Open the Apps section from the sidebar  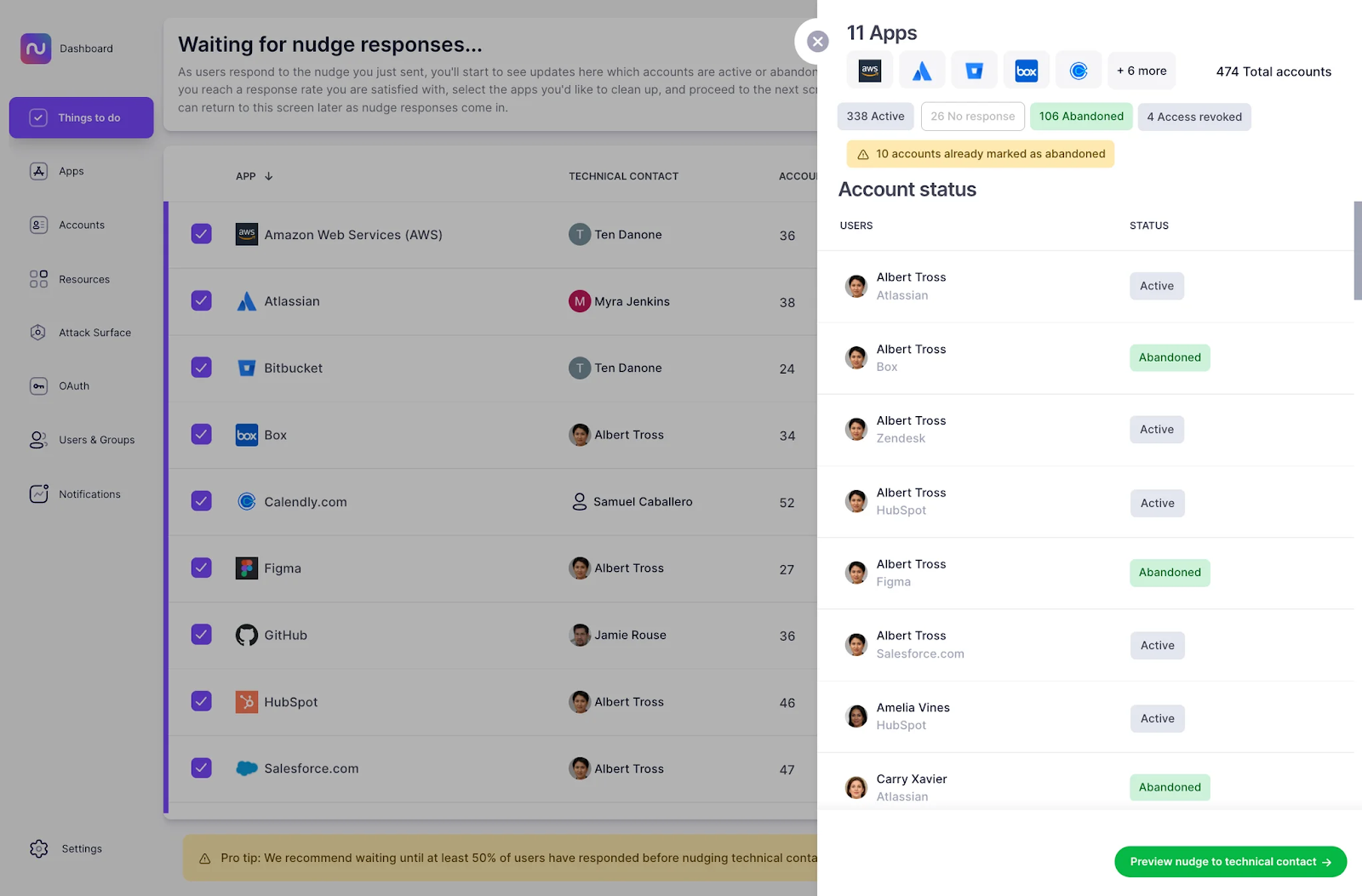coord(72,171)
